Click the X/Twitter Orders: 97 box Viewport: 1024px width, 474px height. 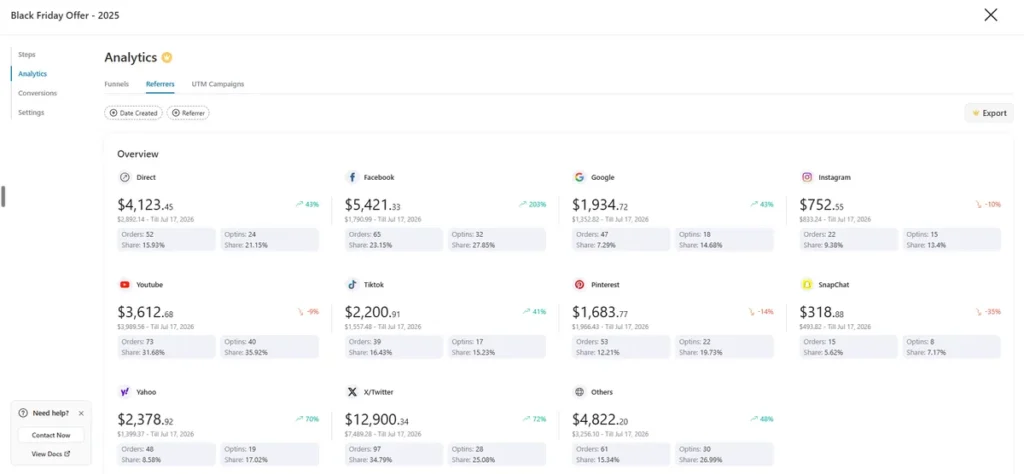tap(394, 454)
